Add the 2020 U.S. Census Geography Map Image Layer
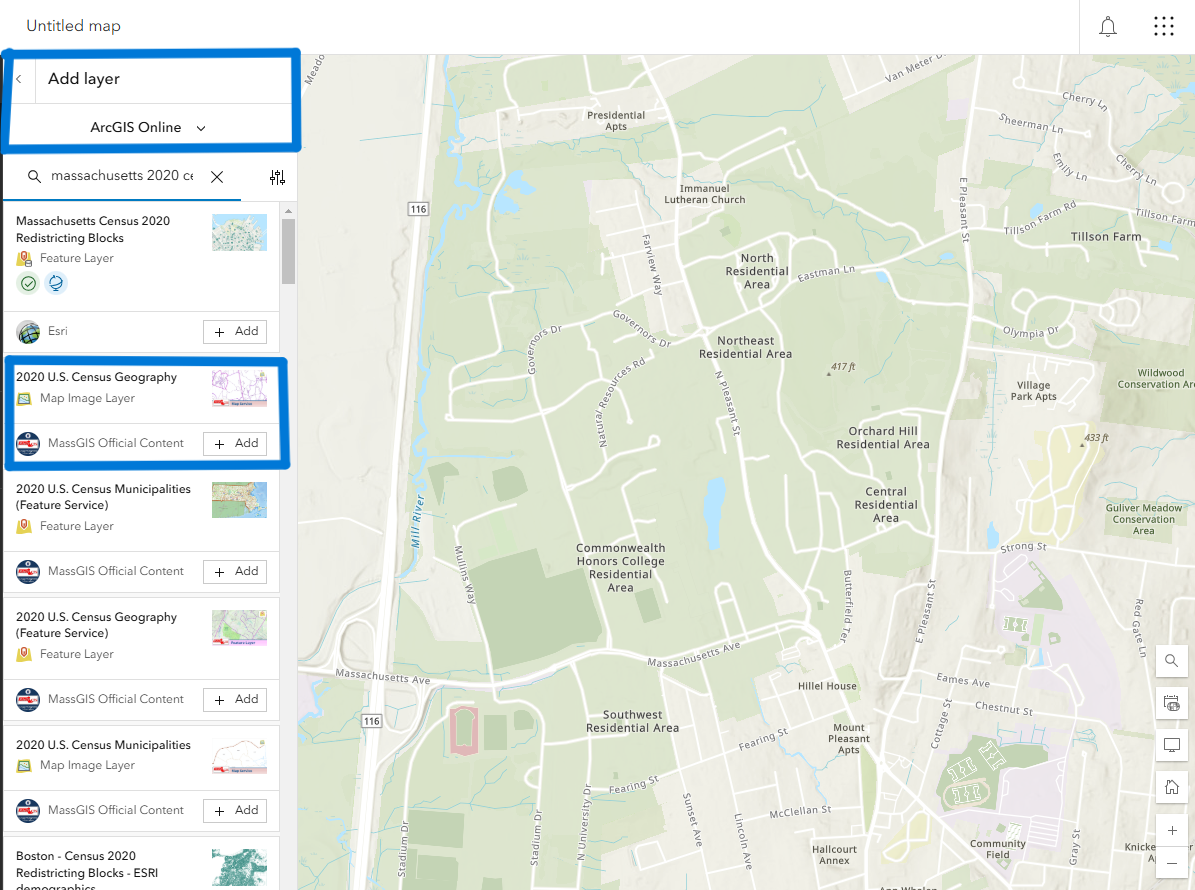1195x890 pixels. [235, 443]
